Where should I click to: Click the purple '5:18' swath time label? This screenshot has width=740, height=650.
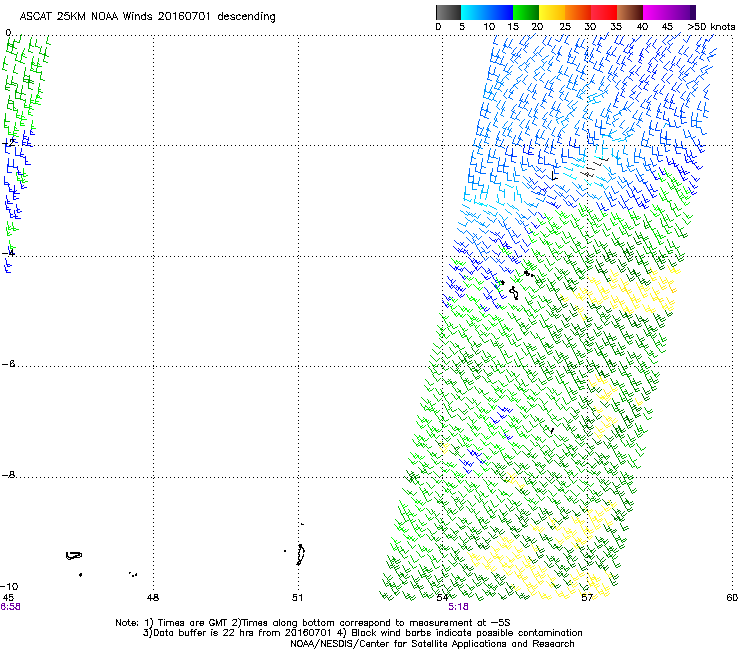point(458,607)
